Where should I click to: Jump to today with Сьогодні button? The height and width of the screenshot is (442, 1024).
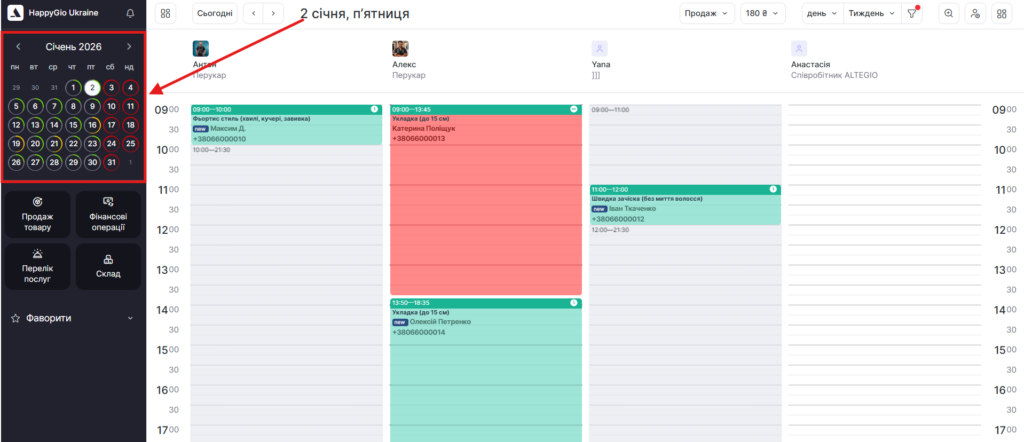point(215,13)
